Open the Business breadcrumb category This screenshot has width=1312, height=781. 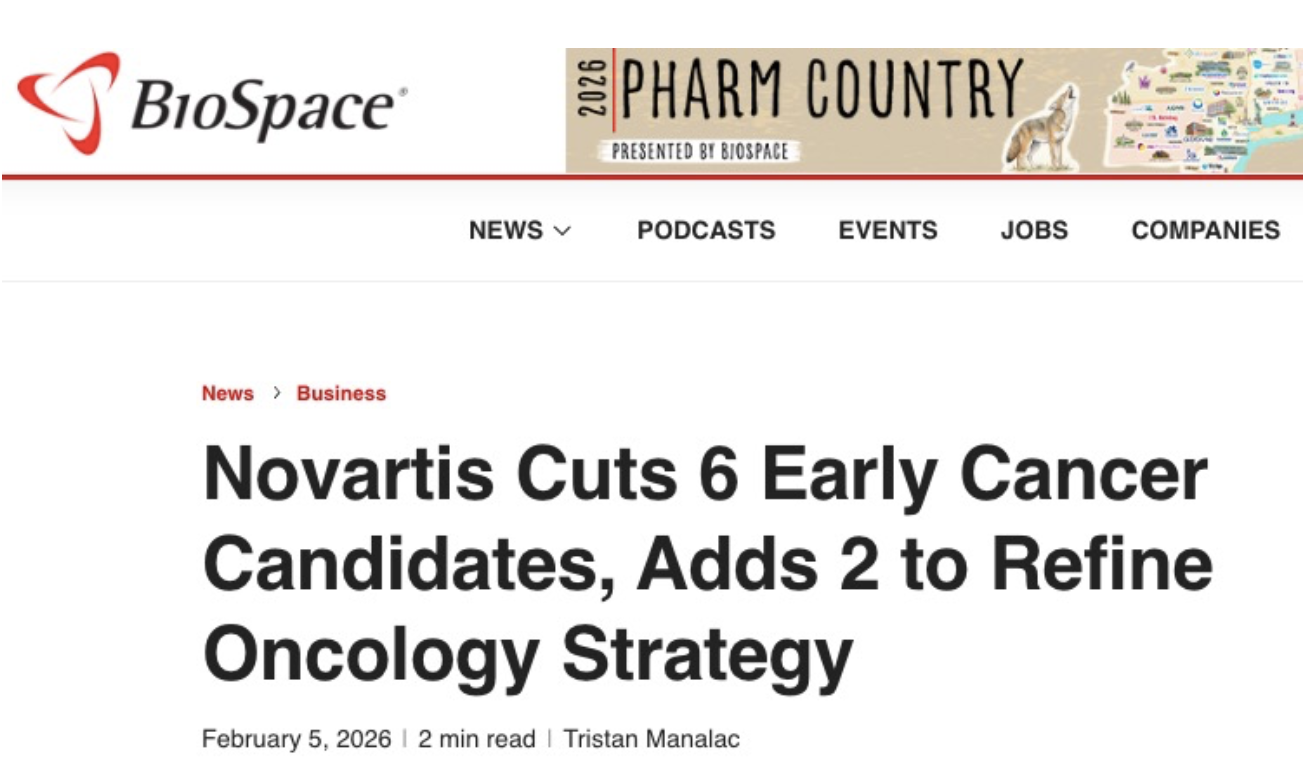pos(341,394)
